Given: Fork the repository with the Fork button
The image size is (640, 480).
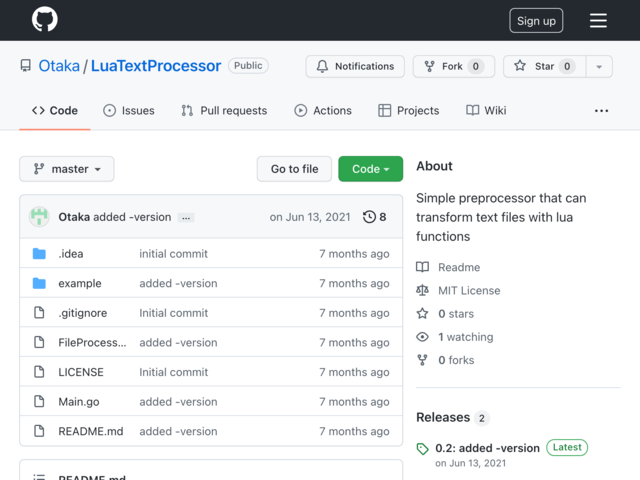Looking at the screenshot, I should [x=453, y=66].
